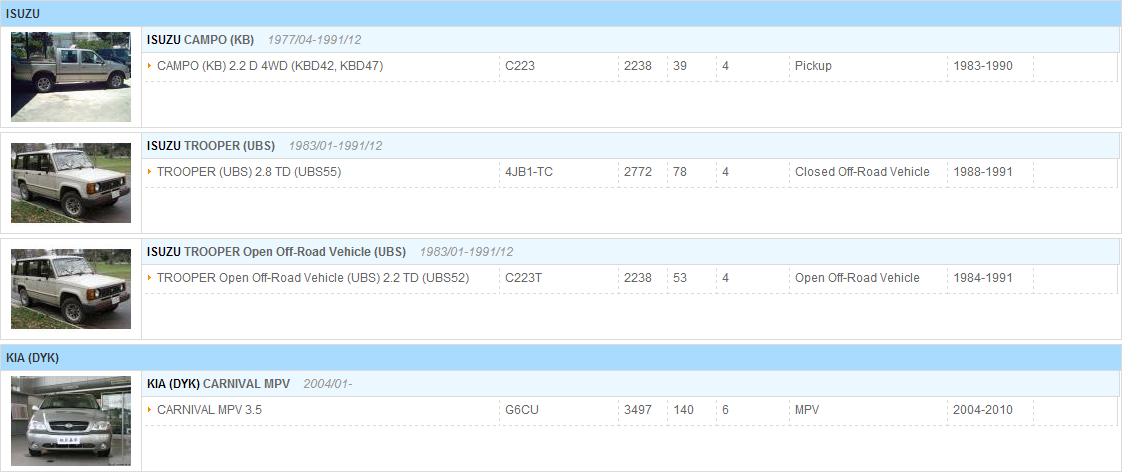
Task: Click body type Closed Off-Road Vehicle
Action: (x=862, y=172)
